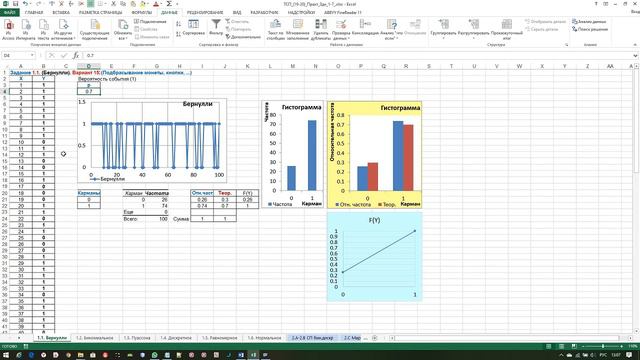
Task: Switch to Formulas (Формулы) ribbon tab
Action: pos(142,12)
